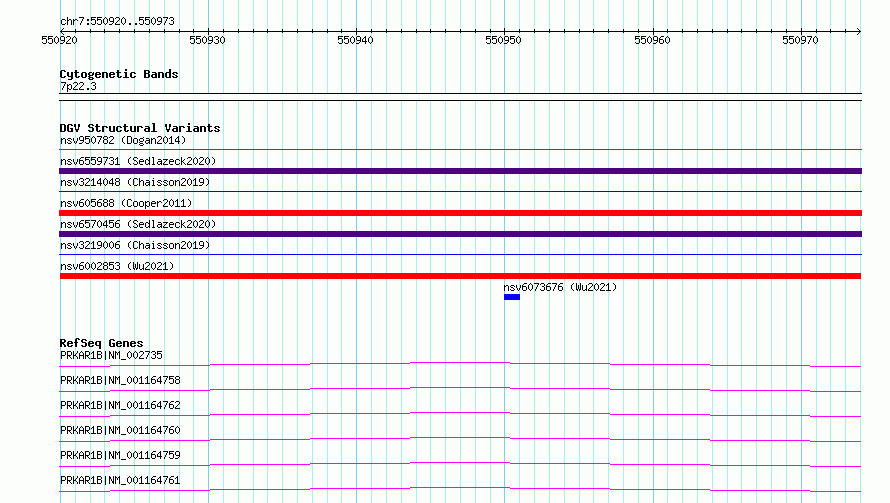Open the Cytogenetic Bands track heading
This screenshot has height=503, width=890.
119,74
